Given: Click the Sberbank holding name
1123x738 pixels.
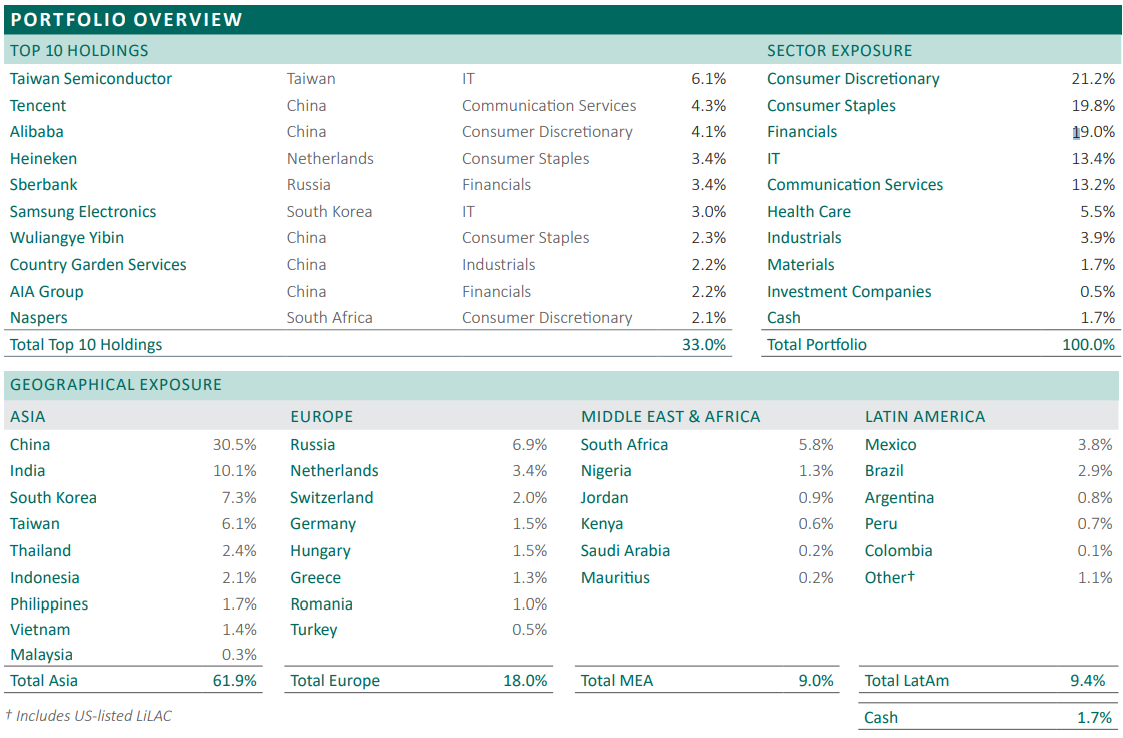Looking at the screenshot, I should coord(44,185).
